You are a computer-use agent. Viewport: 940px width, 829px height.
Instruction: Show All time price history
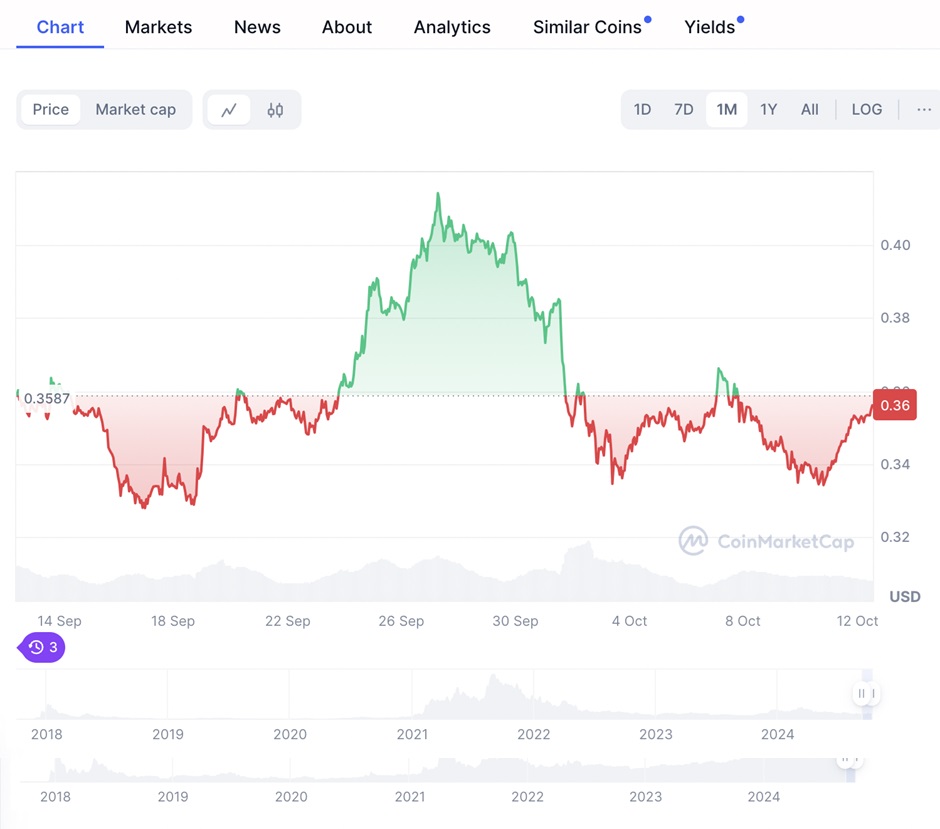809,109
